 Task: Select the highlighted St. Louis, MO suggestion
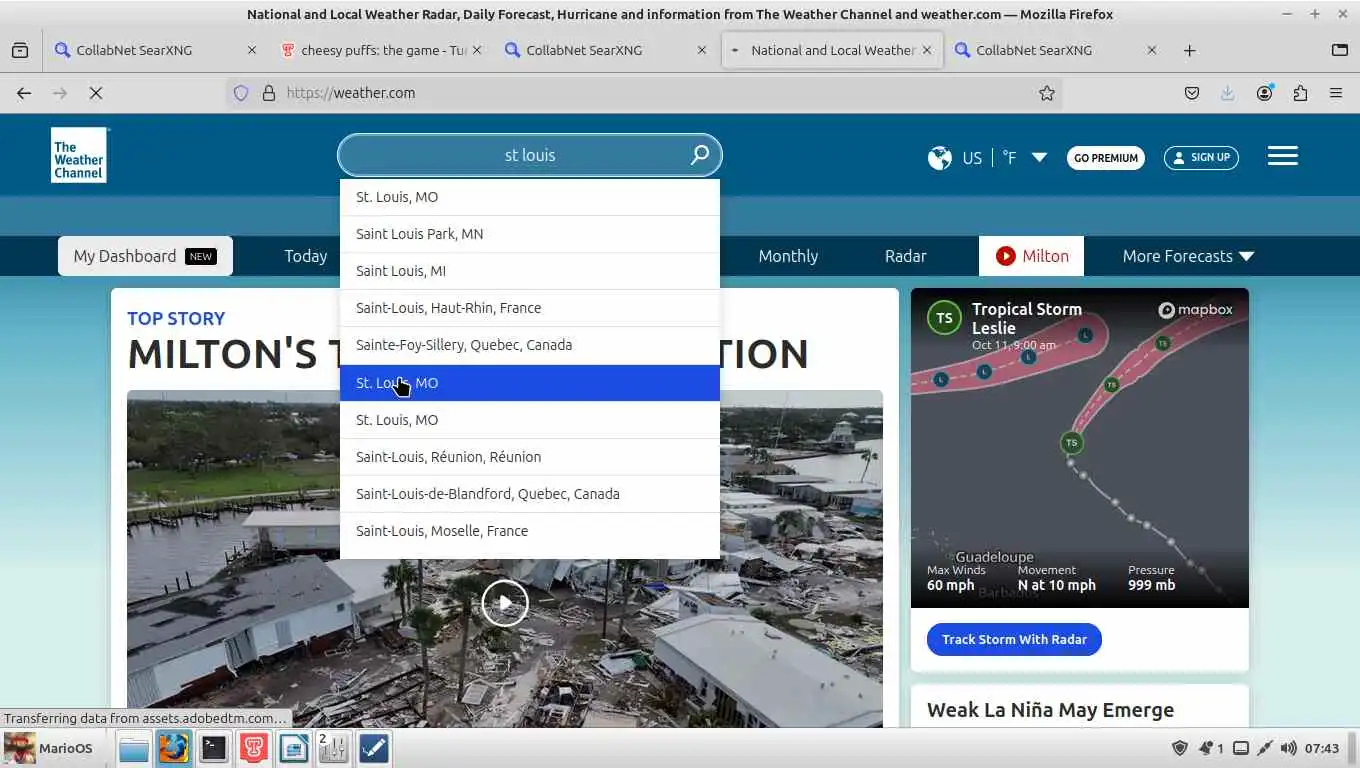(x=530, y=383)
